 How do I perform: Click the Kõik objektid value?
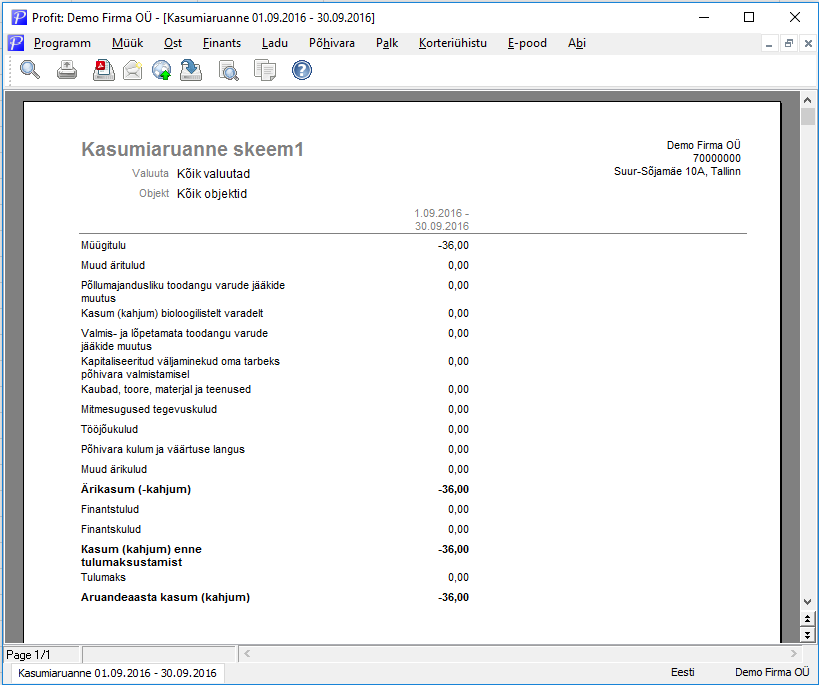[x=212, y=194]
